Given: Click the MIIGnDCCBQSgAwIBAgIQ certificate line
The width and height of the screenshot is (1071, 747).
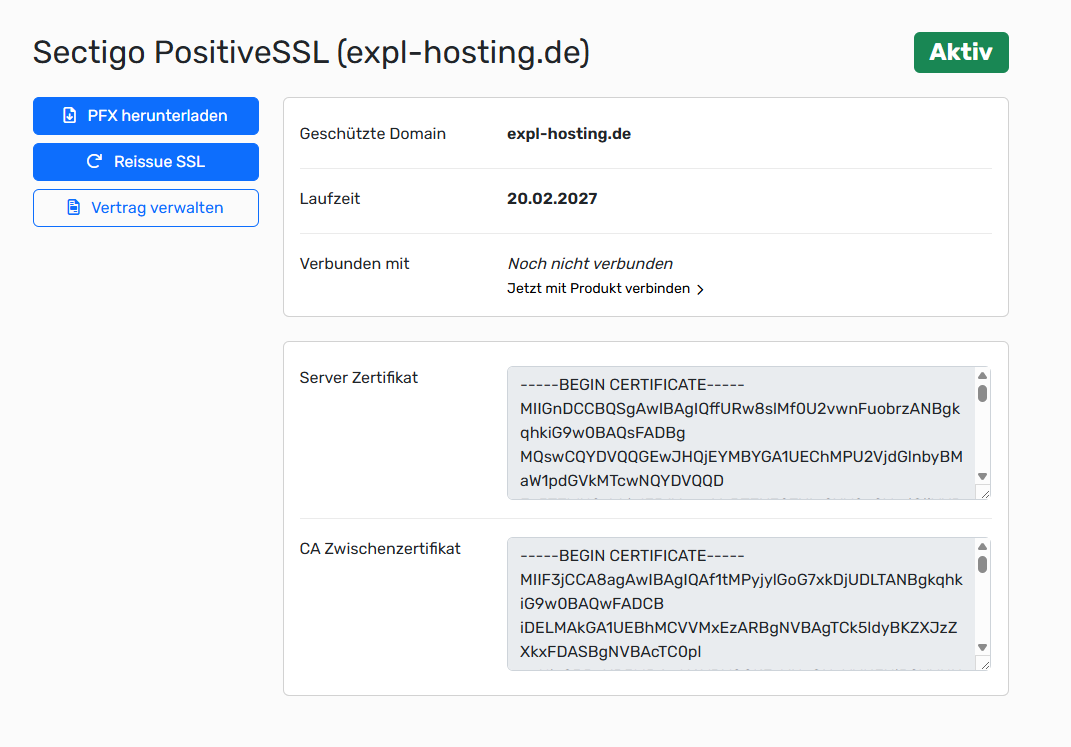Looking at the screenshot, I should click(x=740, y=409).
